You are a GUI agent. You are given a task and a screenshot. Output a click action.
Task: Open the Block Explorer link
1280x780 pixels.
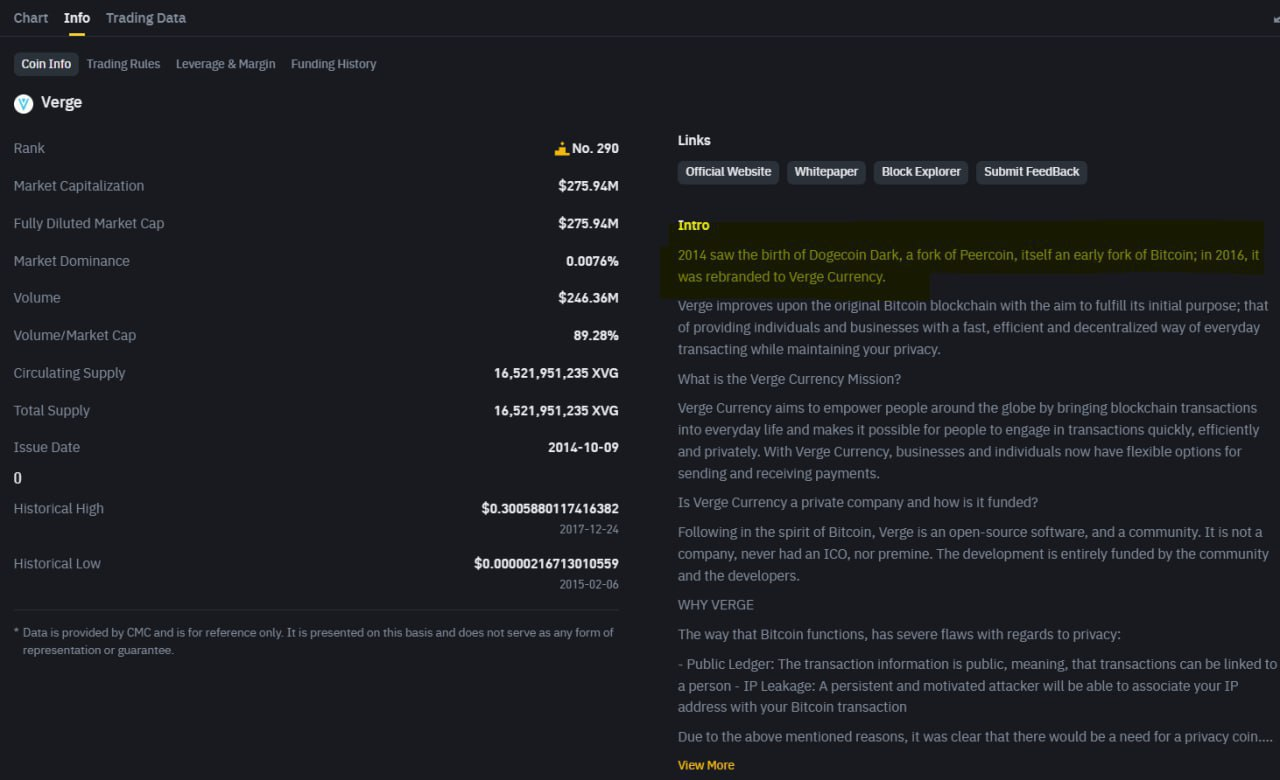(x=921, y=172)
